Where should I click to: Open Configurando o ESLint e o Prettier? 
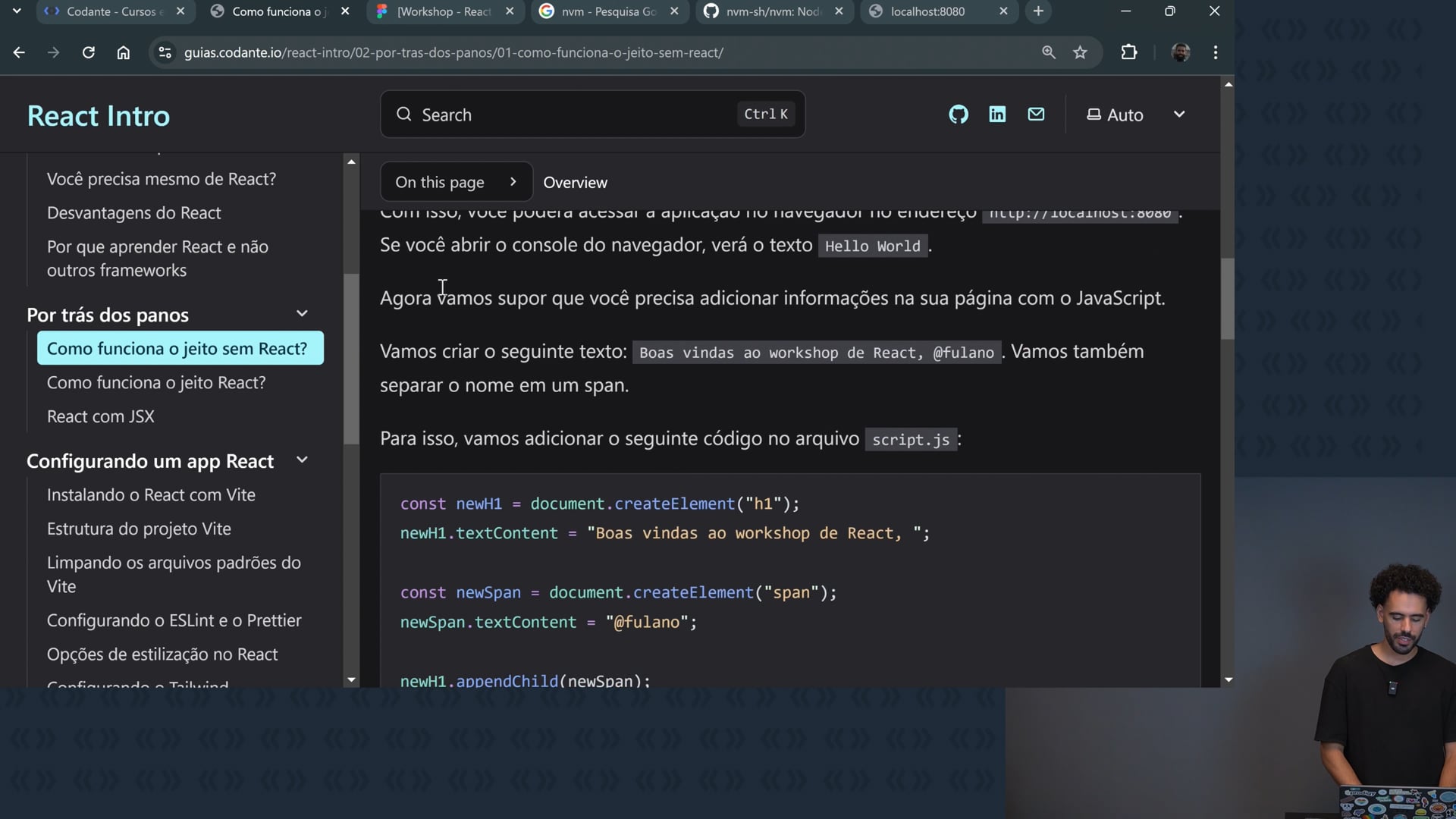[x=174, y=620]
